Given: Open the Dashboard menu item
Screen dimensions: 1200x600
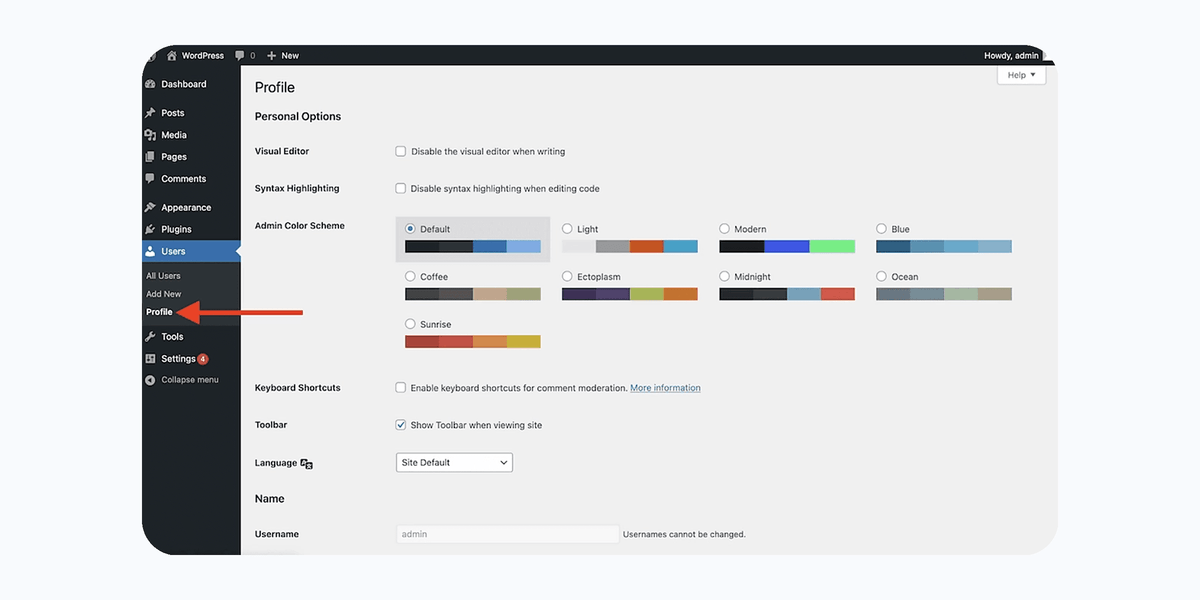Looking at the screenshot, I should [x=184, y=84].
